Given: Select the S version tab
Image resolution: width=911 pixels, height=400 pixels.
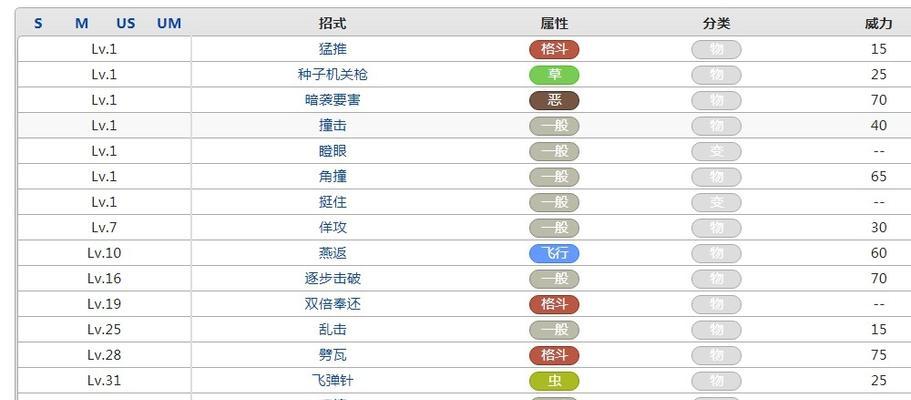Looking at the screenshot, I should click(x=38, y=24).
